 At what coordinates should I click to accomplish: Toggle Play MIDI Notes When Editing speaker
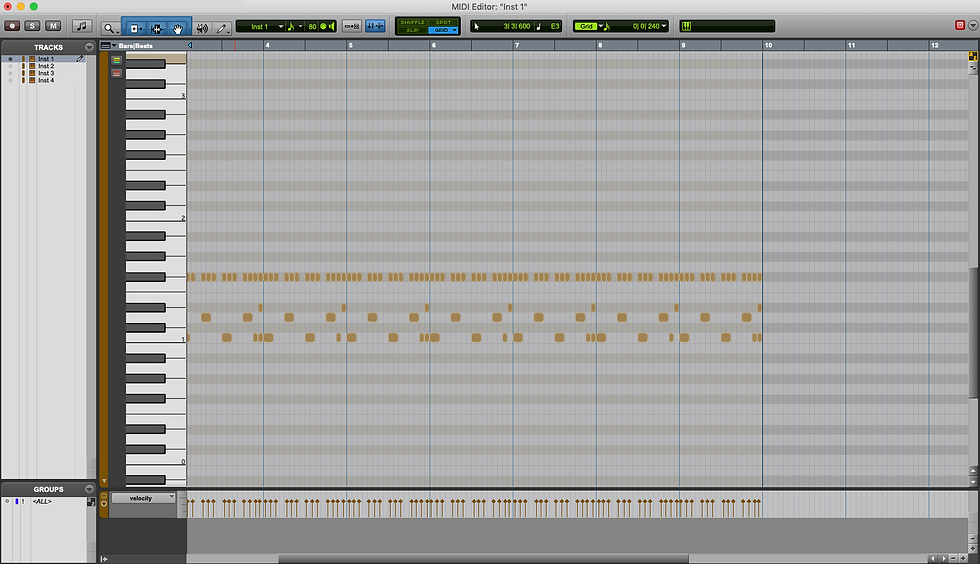tap(332, 26)
